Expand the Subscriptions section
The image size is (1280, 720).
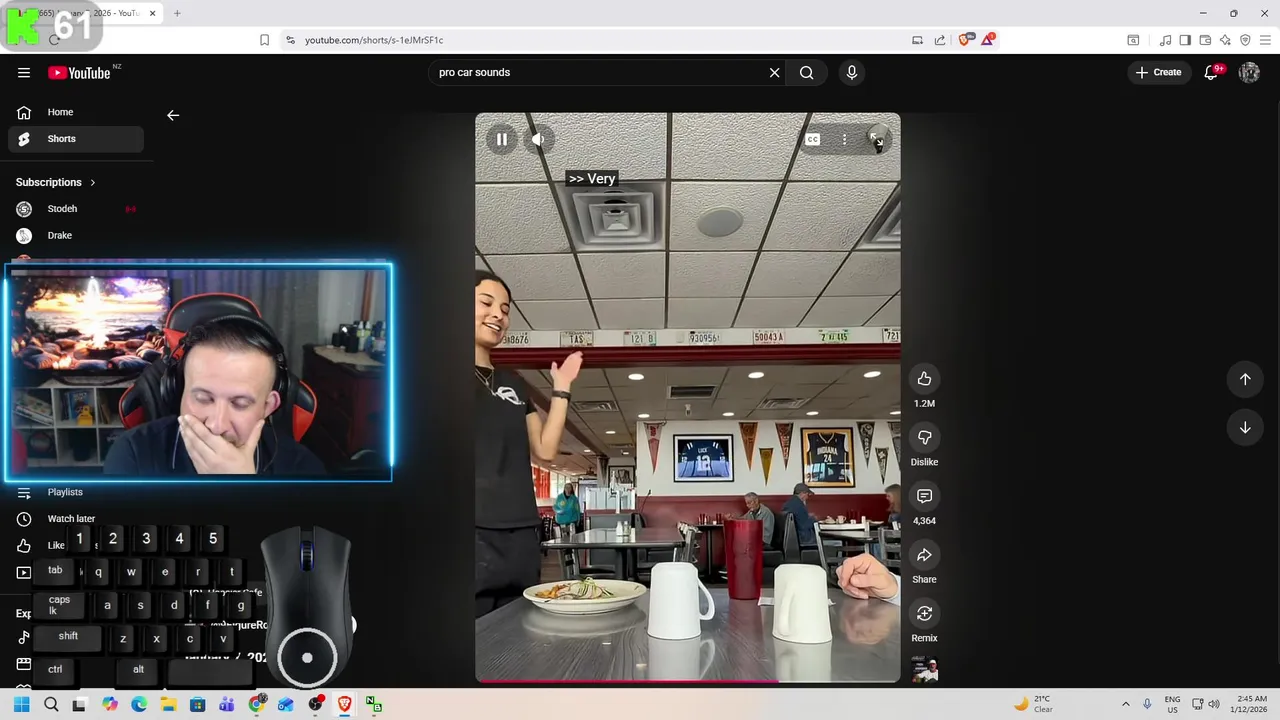pos(56,182)
